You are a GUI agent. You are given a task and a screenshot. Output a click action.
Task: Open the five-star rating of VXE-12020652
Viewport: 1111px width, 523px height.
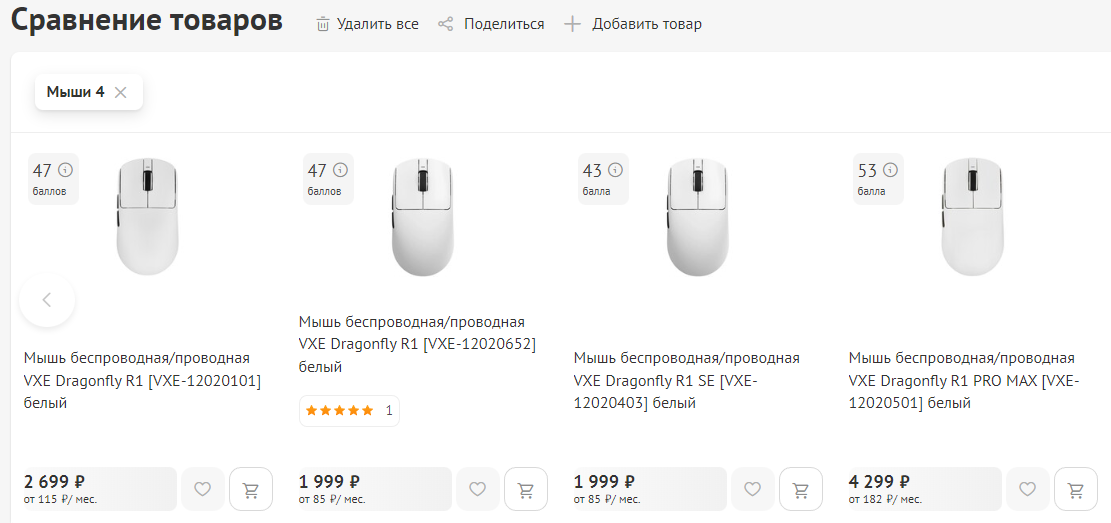[340, 410]
